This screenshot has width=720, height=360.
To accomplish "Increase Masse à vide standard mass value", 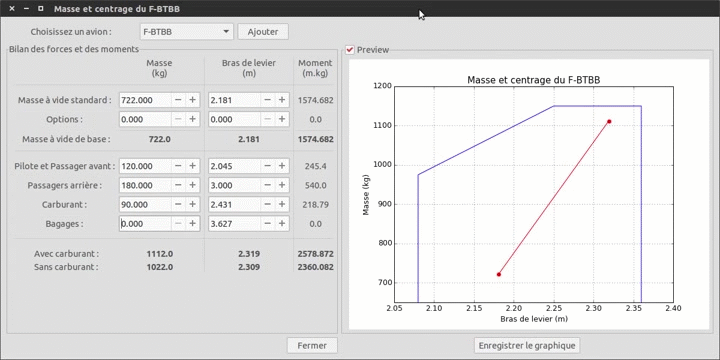I will 192,100.
